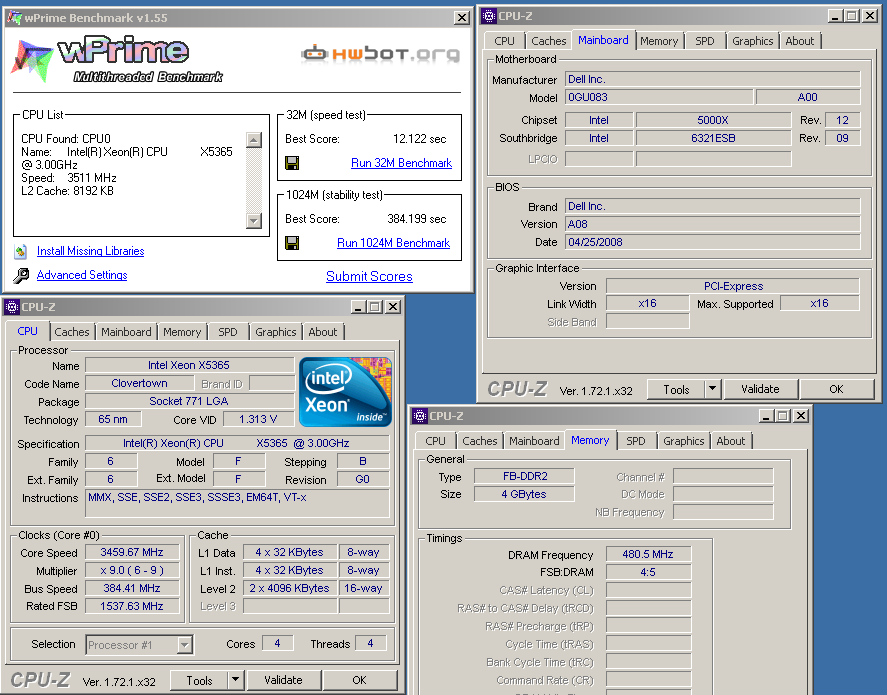Click the 6321ESB southbridge value
This screenshot has height=695, width=887.
[x=713, y=138]
